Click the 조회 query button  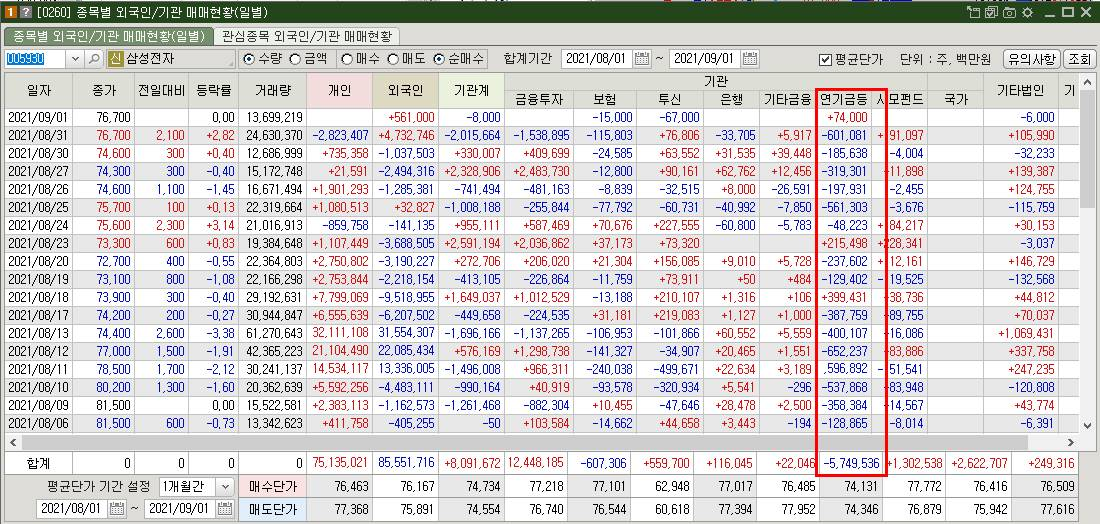pyautogui.click(x=1079, y=60)
